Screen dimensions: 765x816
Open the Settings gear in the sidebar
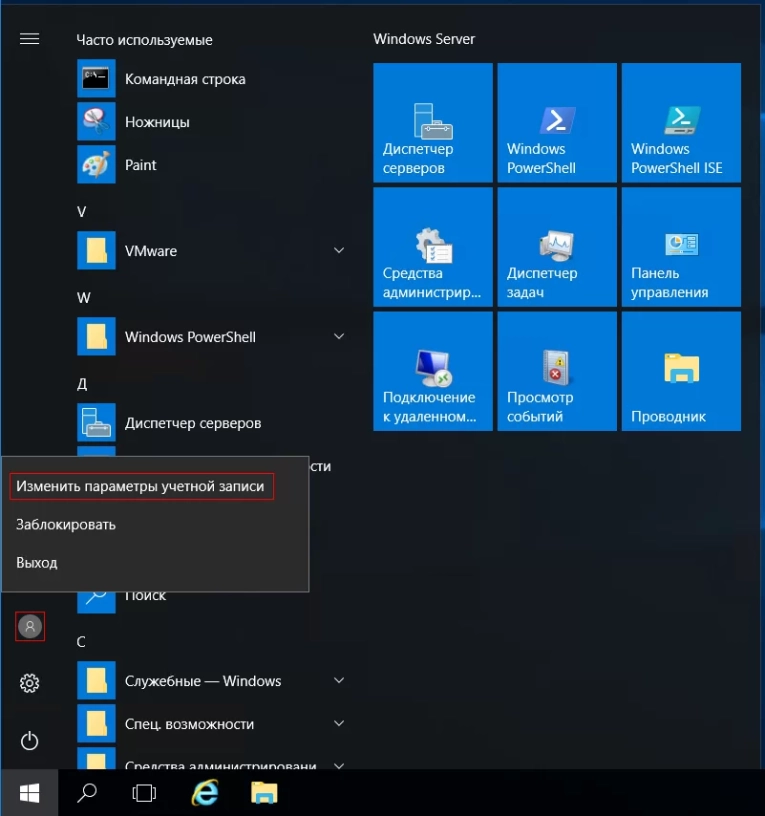pos(30,683)
